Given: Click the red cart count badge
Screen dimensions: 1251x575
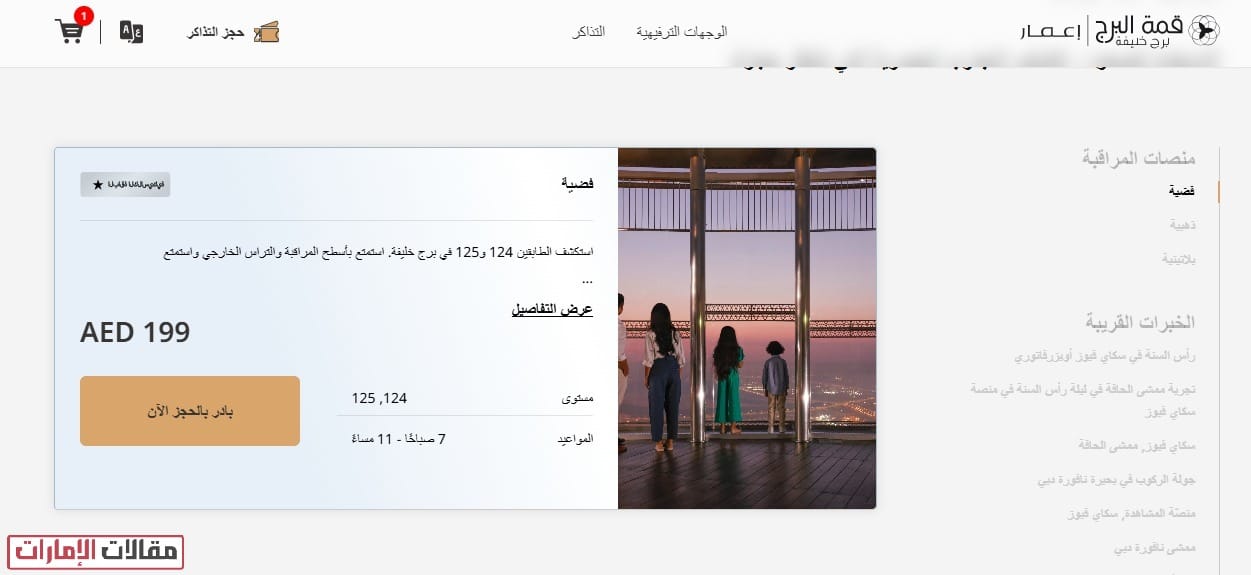Looking at the screenshot, I should click(x=84, y=16).
